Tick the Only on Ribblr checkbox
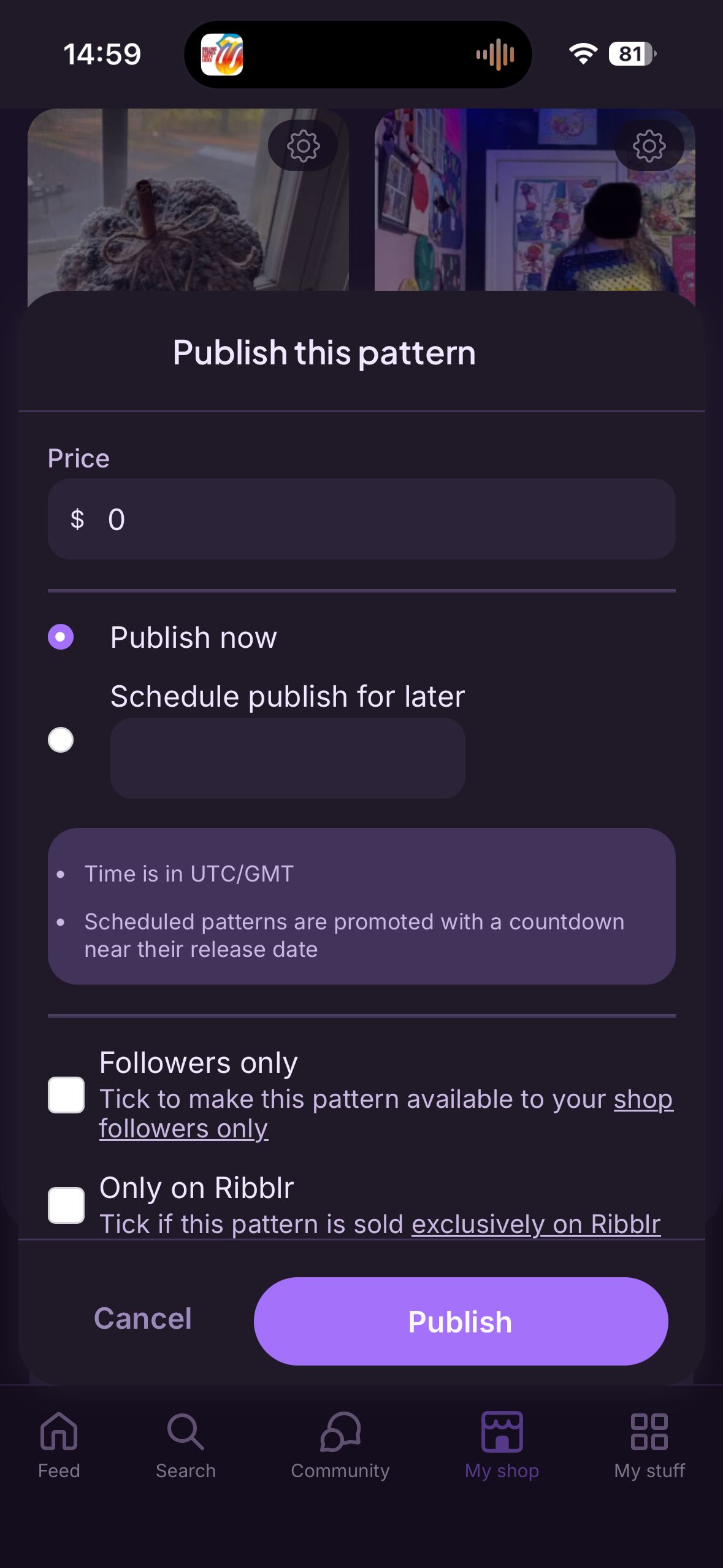 [x=66, y=1205]
